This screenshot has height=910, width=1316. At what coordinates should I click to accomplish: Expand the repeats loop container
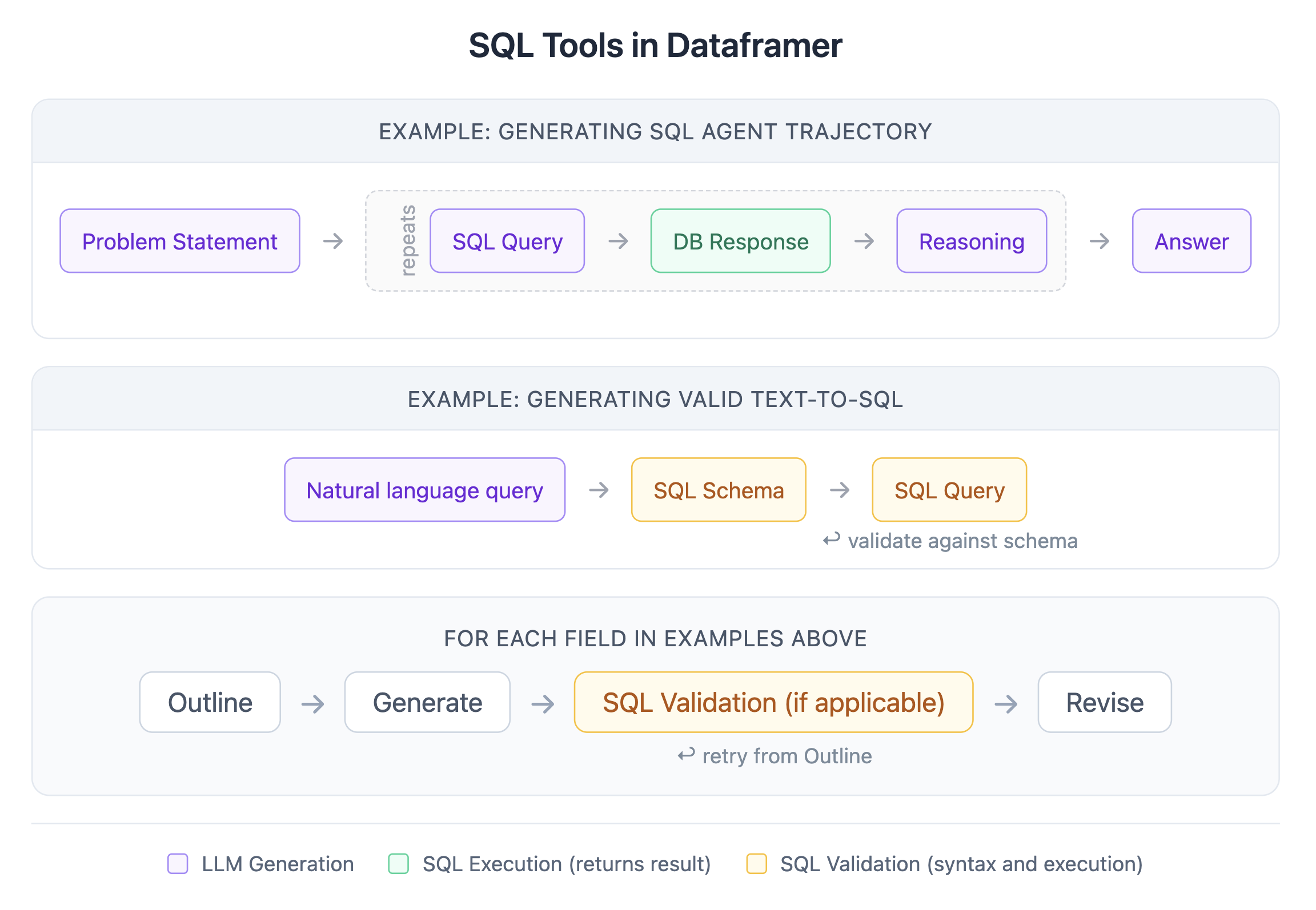click(408, 240)
